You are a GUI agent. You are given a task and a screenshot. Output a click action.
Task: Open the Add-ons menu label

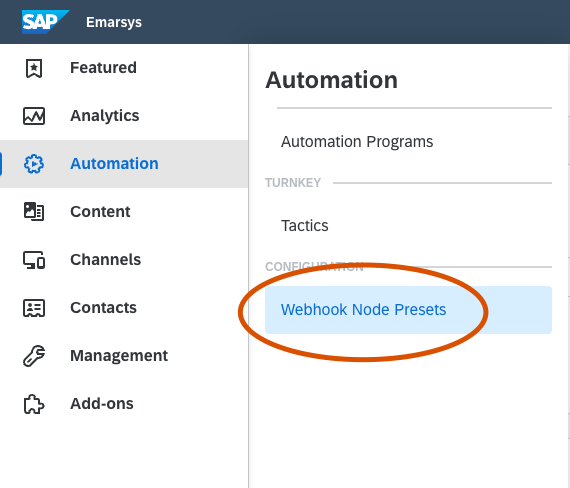(x=102, y=404)
